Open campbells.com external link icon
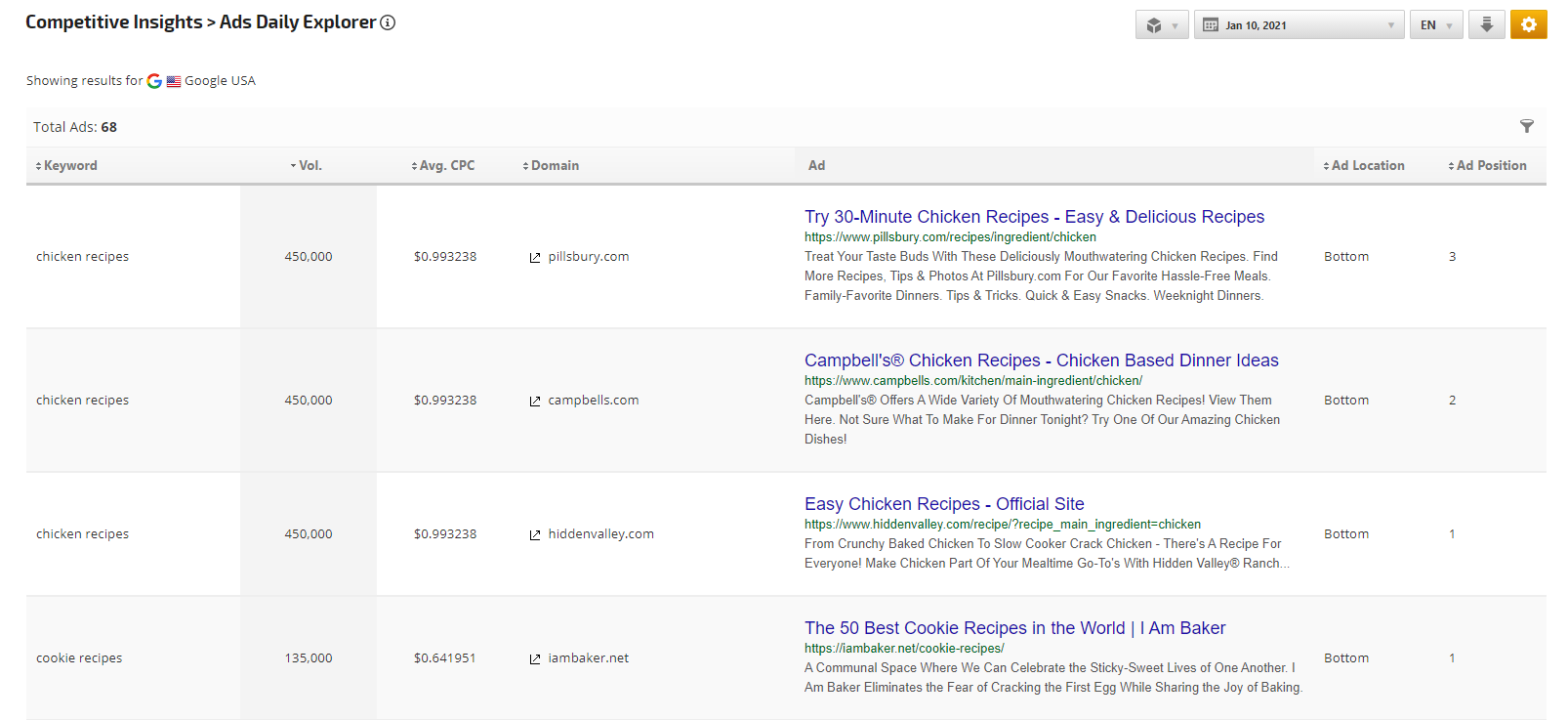This screenshot has height=720, width=1568. coord(535,402)
